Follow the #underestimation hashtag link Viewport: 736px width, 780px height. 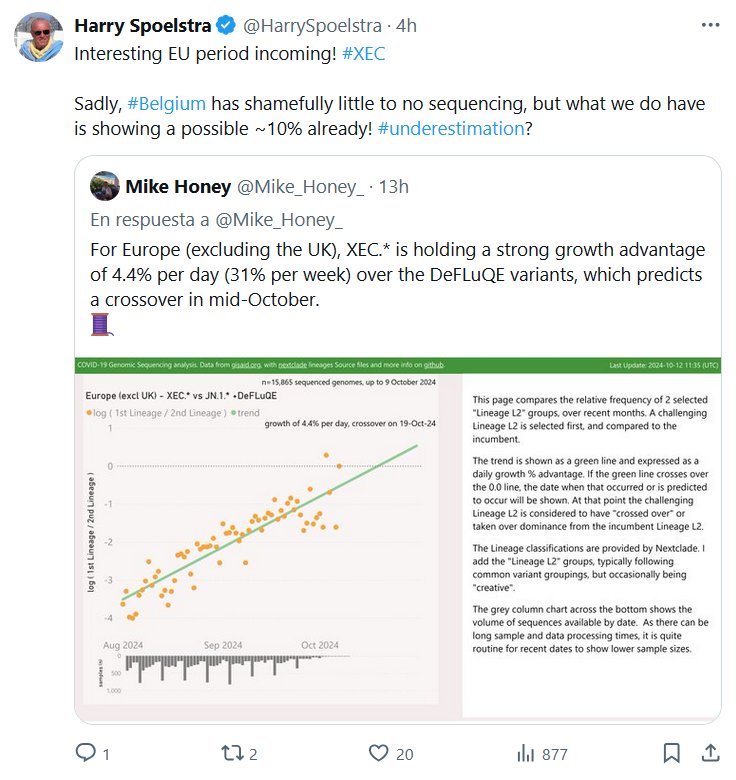point(451,128)
